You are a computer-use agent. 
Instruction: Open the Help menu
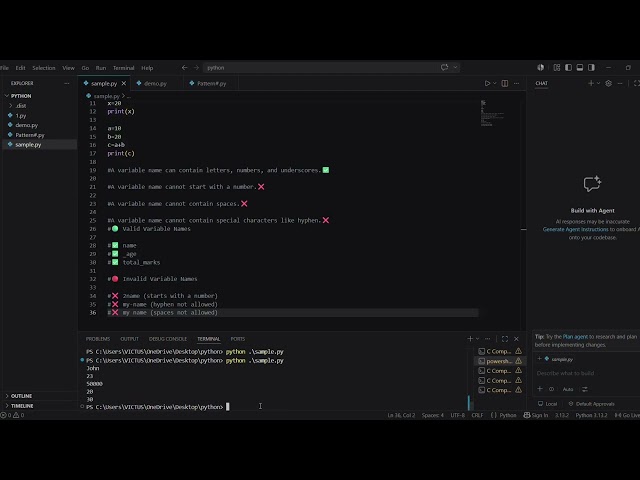click(x=147, y=68)
